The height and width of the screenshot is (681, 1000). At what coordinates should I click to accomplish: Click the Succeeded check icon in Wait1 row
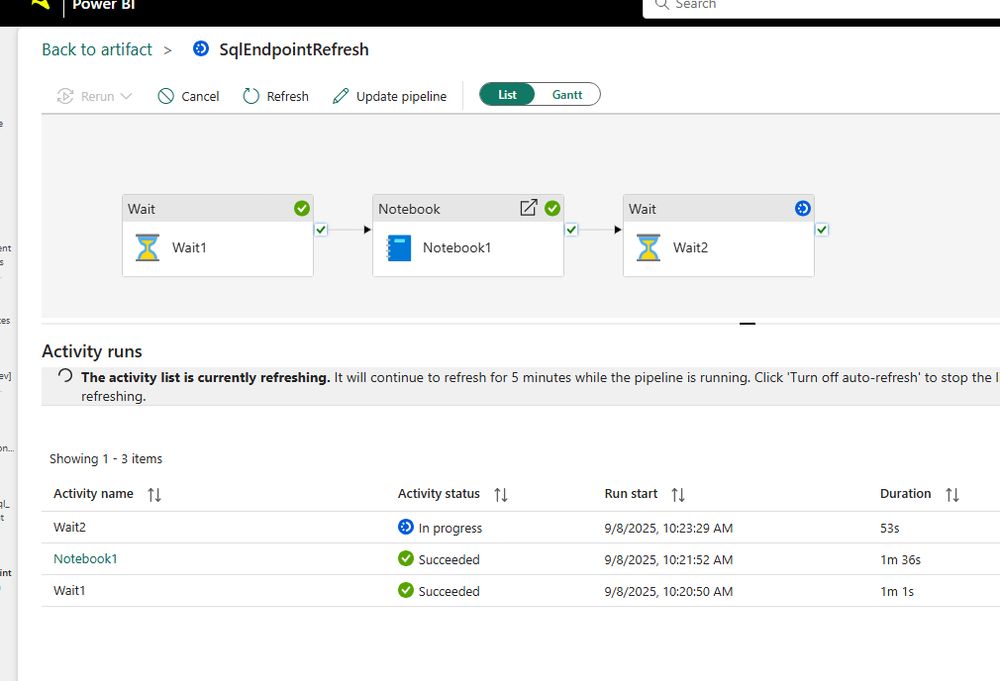click(406, 590)
